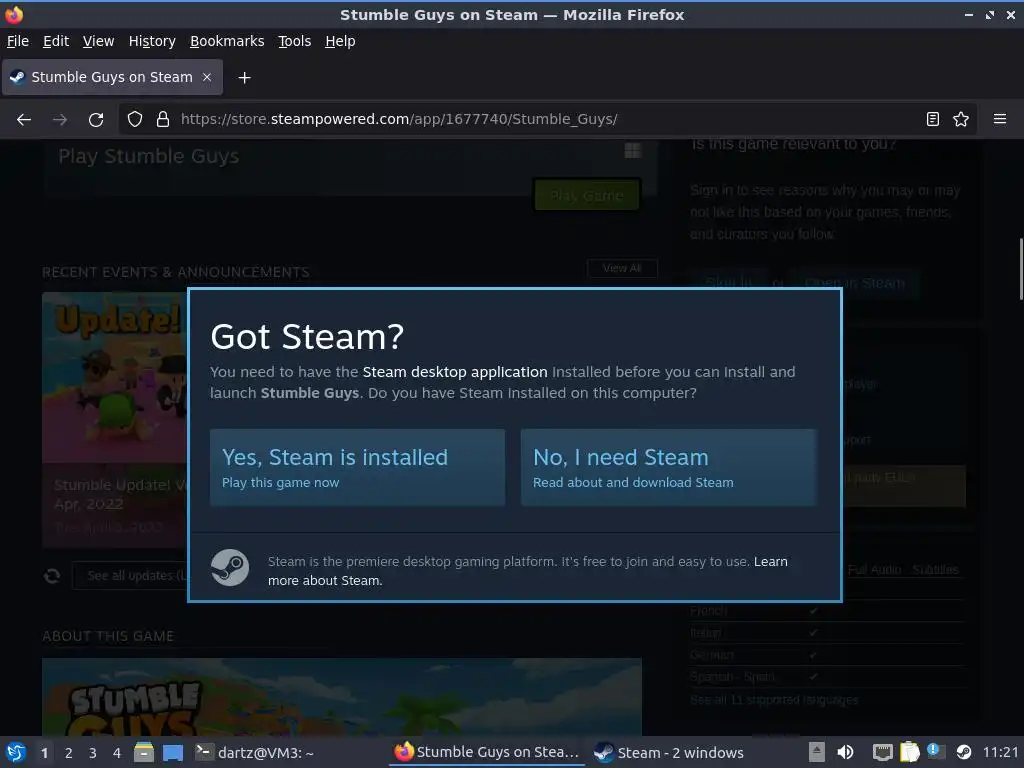Click the Stumble Guys banner image below About

tap(342, 697)
